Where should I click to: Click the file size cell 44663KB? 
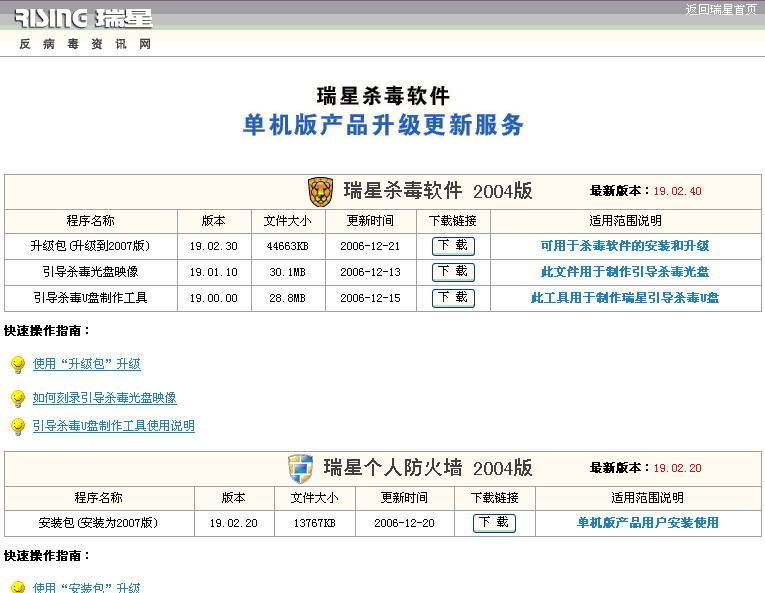(x=287, y=246)
